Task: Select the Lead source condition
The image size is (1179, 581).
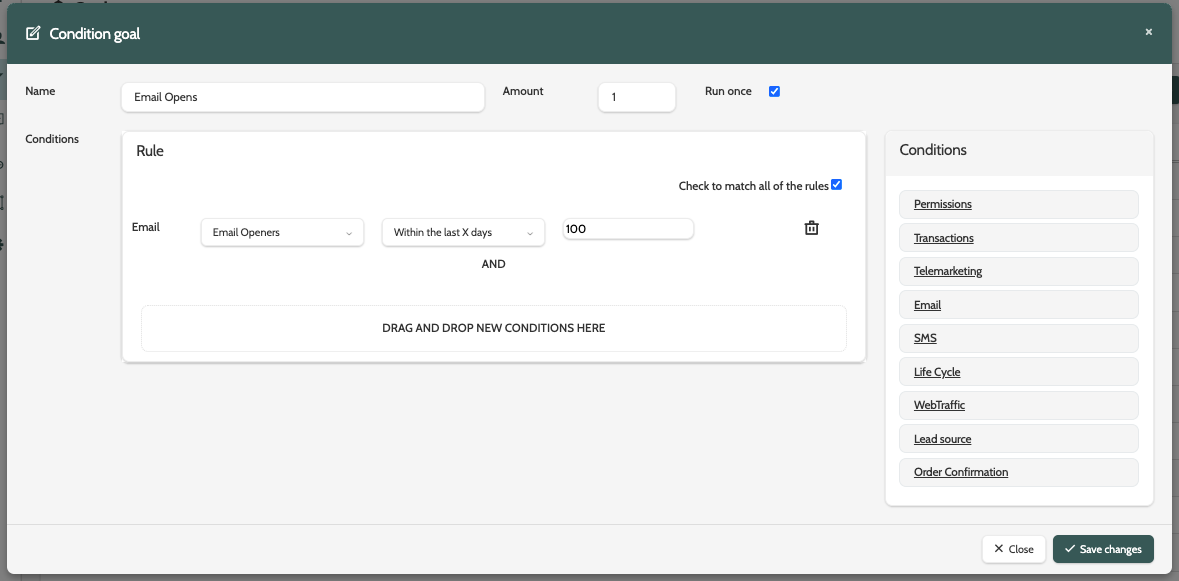Action: pos(1018,438)
